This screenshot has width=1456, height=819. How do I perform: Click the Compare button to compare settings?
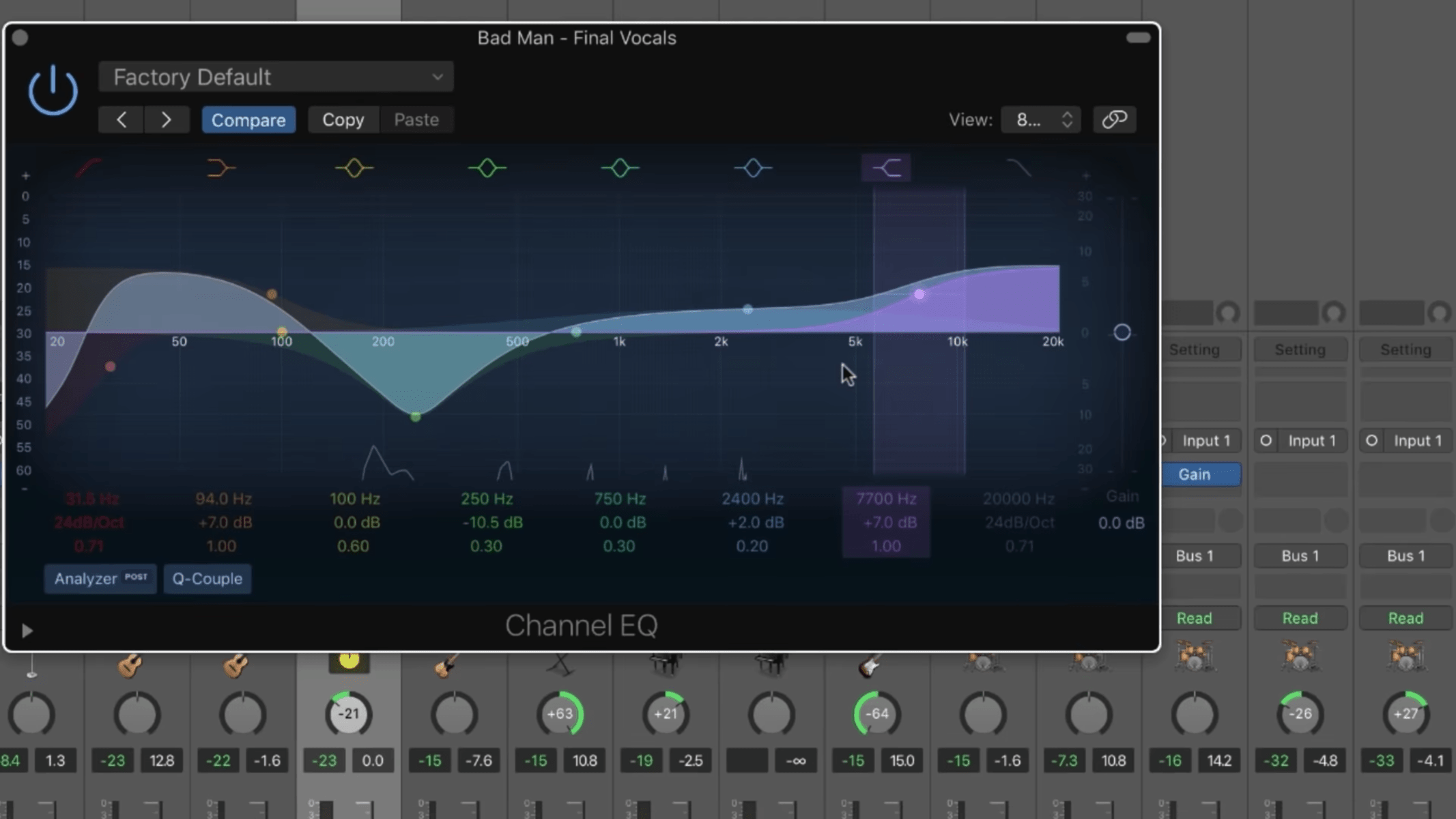248,119
